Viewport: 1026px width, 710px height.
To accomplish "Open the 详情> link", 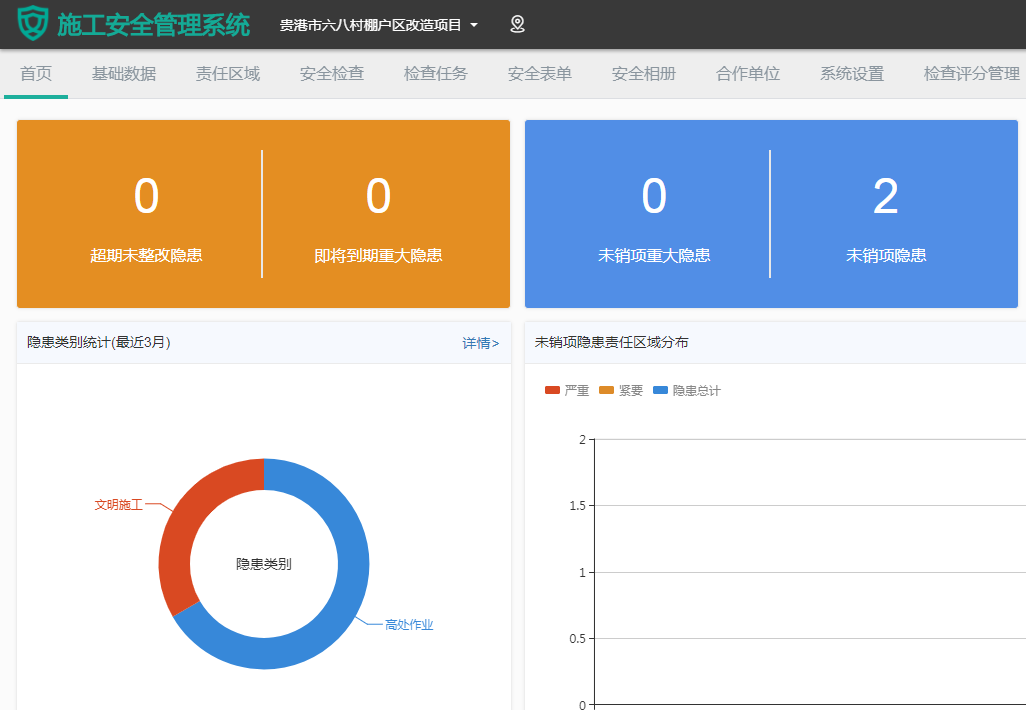I will point(480,343).
